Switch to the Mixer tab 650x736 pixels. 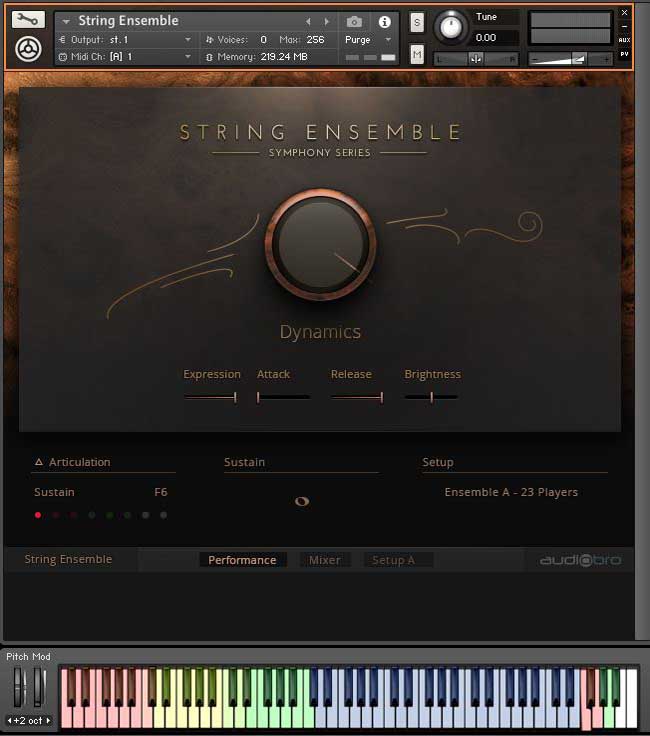(x=324, y=560)
